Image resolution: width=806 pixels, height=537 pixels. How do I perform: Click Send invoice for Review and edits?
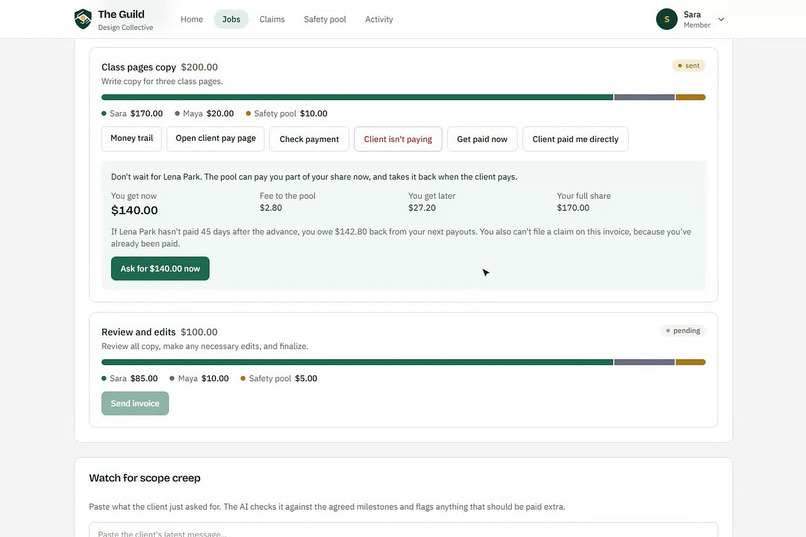[x=135, y=403]
